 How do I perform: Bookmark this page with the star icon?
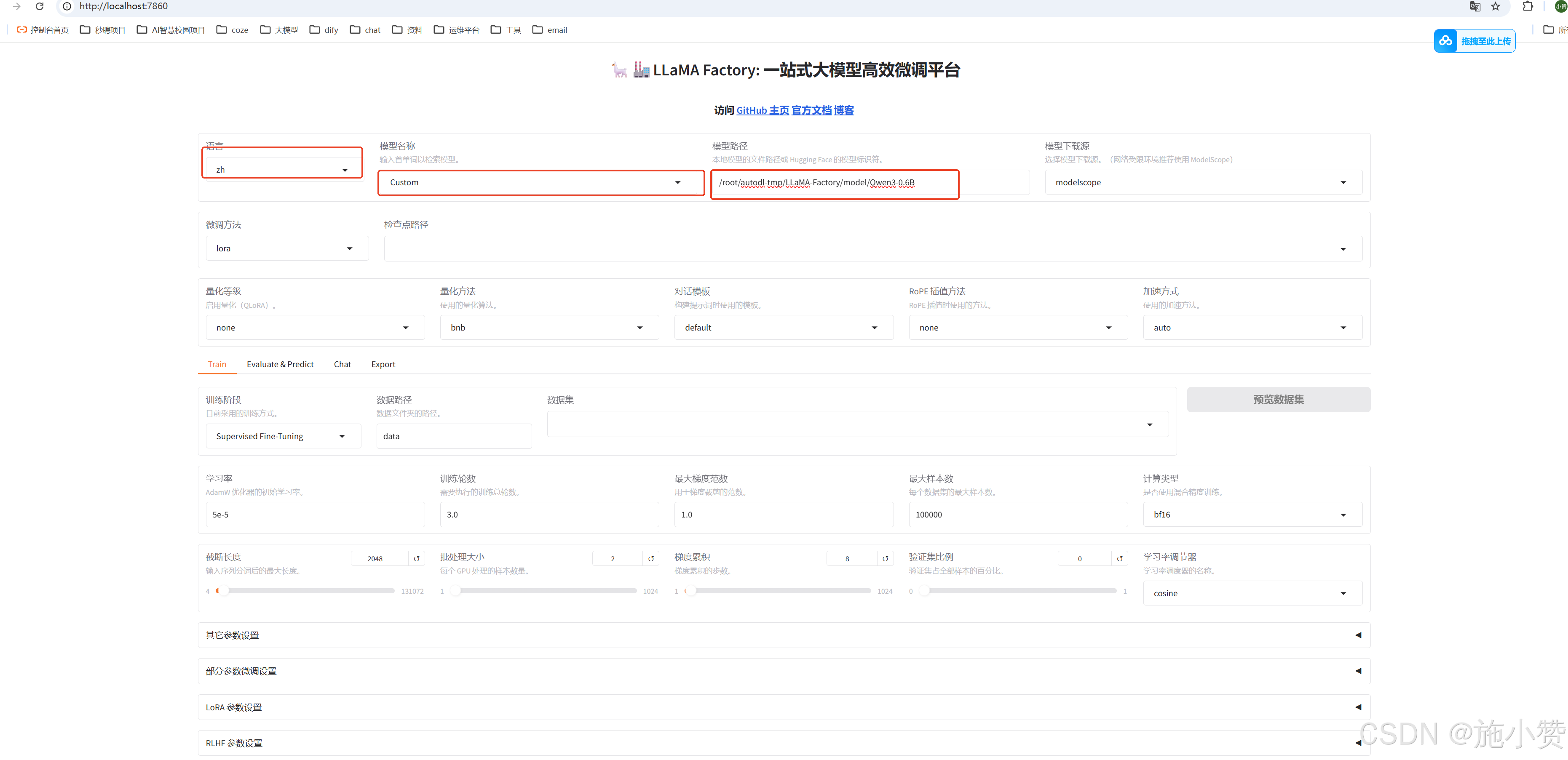1495,7
